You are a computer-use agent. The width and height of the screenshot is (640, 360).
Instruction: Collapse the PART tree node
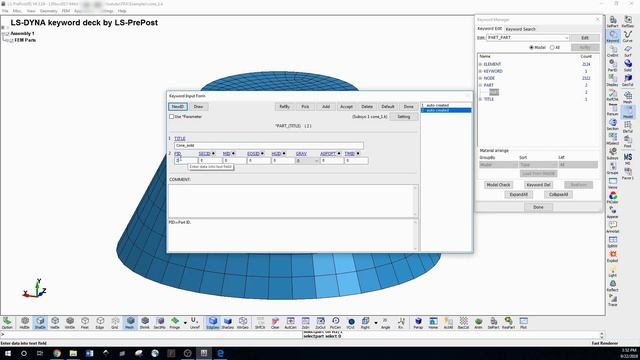click(x=480, y=85)
